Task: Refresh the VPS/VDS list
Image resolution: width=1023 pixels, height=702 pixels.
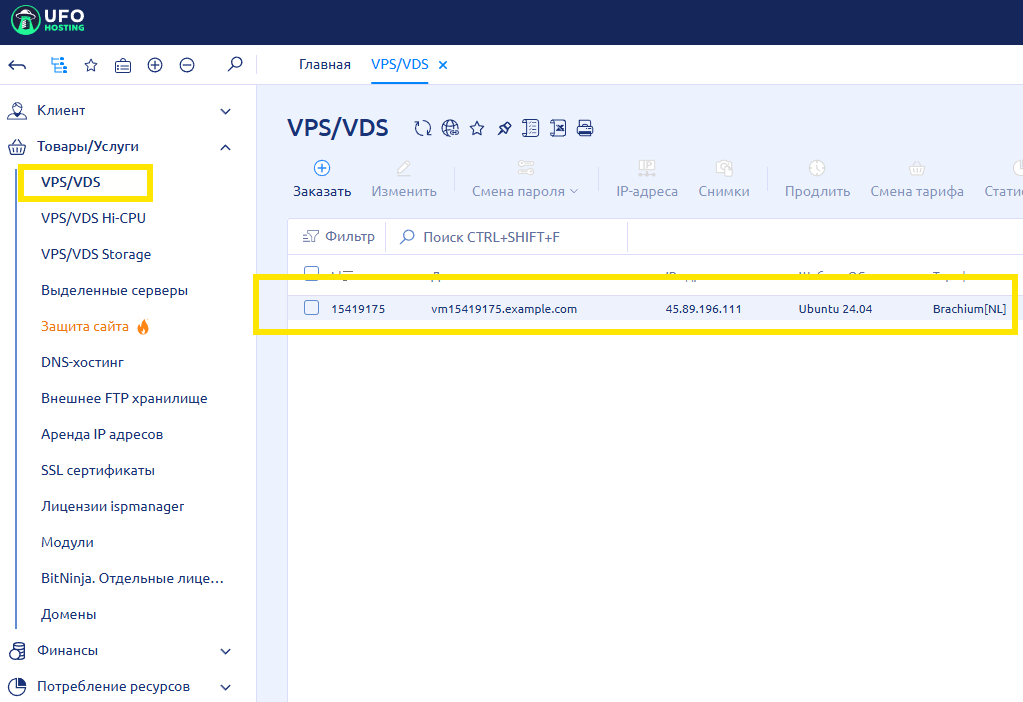Action: coord(423,128)
